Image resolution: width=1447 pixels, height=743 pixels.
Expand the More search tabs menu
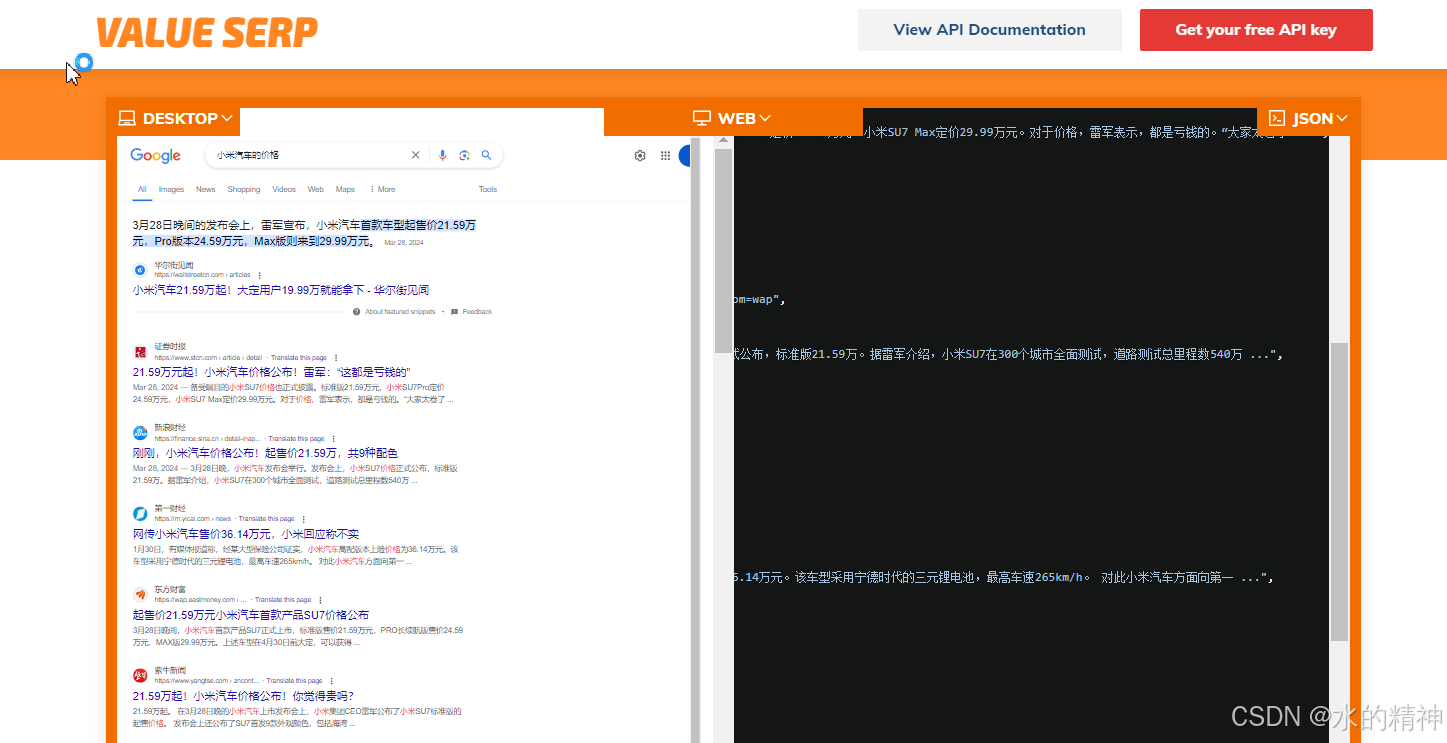(x=382, y=189)
